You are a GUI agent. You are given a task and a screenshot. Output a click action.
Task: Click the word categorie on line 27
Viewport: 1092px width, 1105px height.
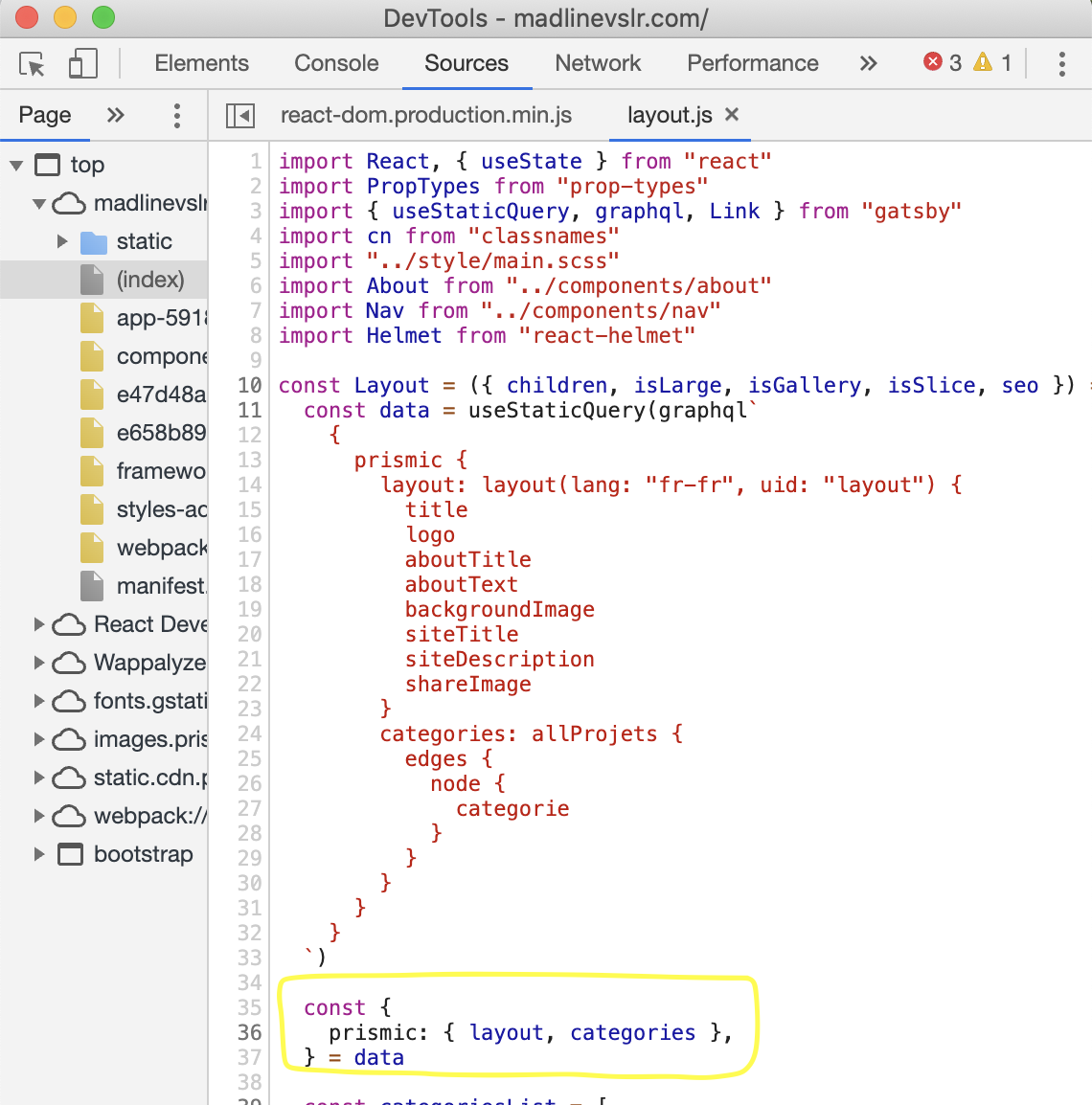(x=512, y=808)
